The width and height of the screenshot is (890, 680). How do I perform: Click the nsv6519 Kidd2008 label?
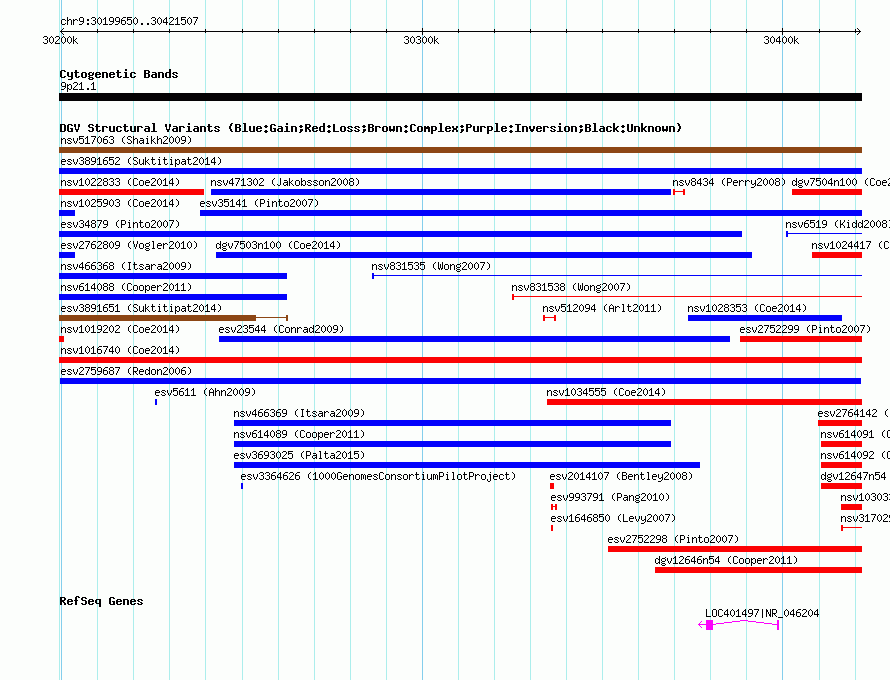point(838,224)
